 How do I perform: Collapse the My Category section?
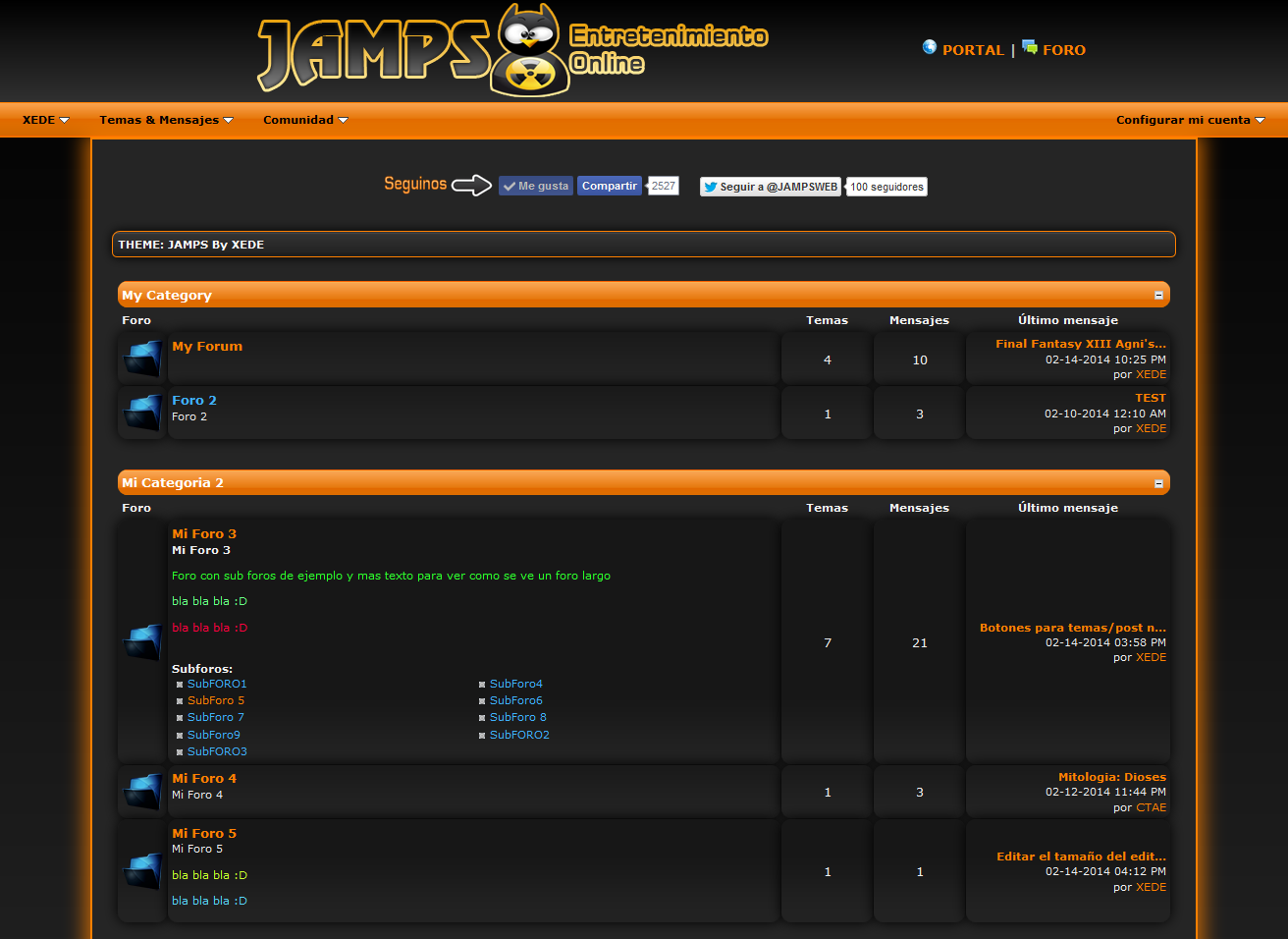pos(1158,296)
